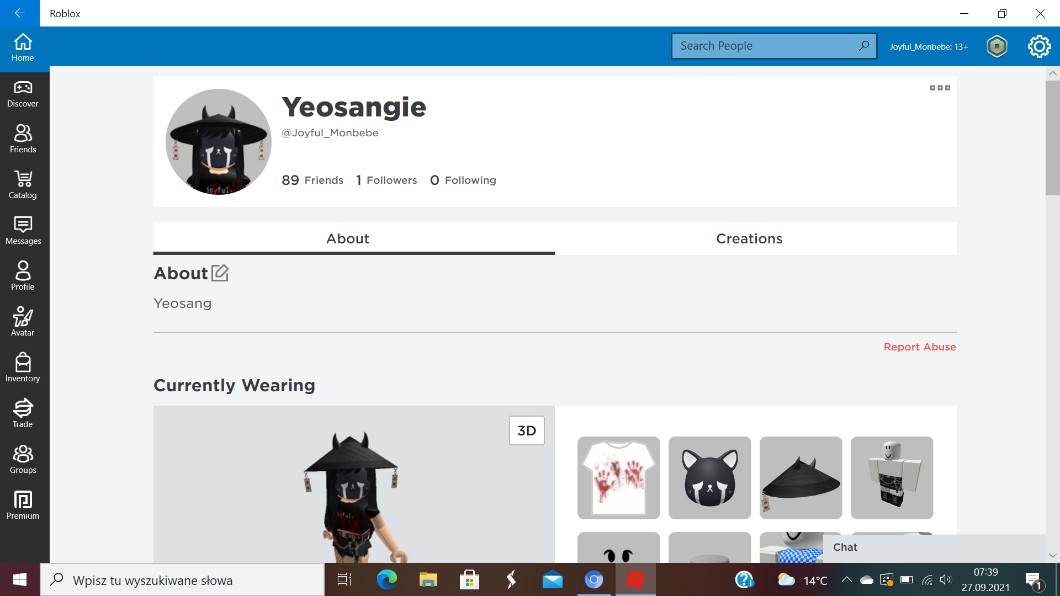Click the Search People field

point(765,46)
